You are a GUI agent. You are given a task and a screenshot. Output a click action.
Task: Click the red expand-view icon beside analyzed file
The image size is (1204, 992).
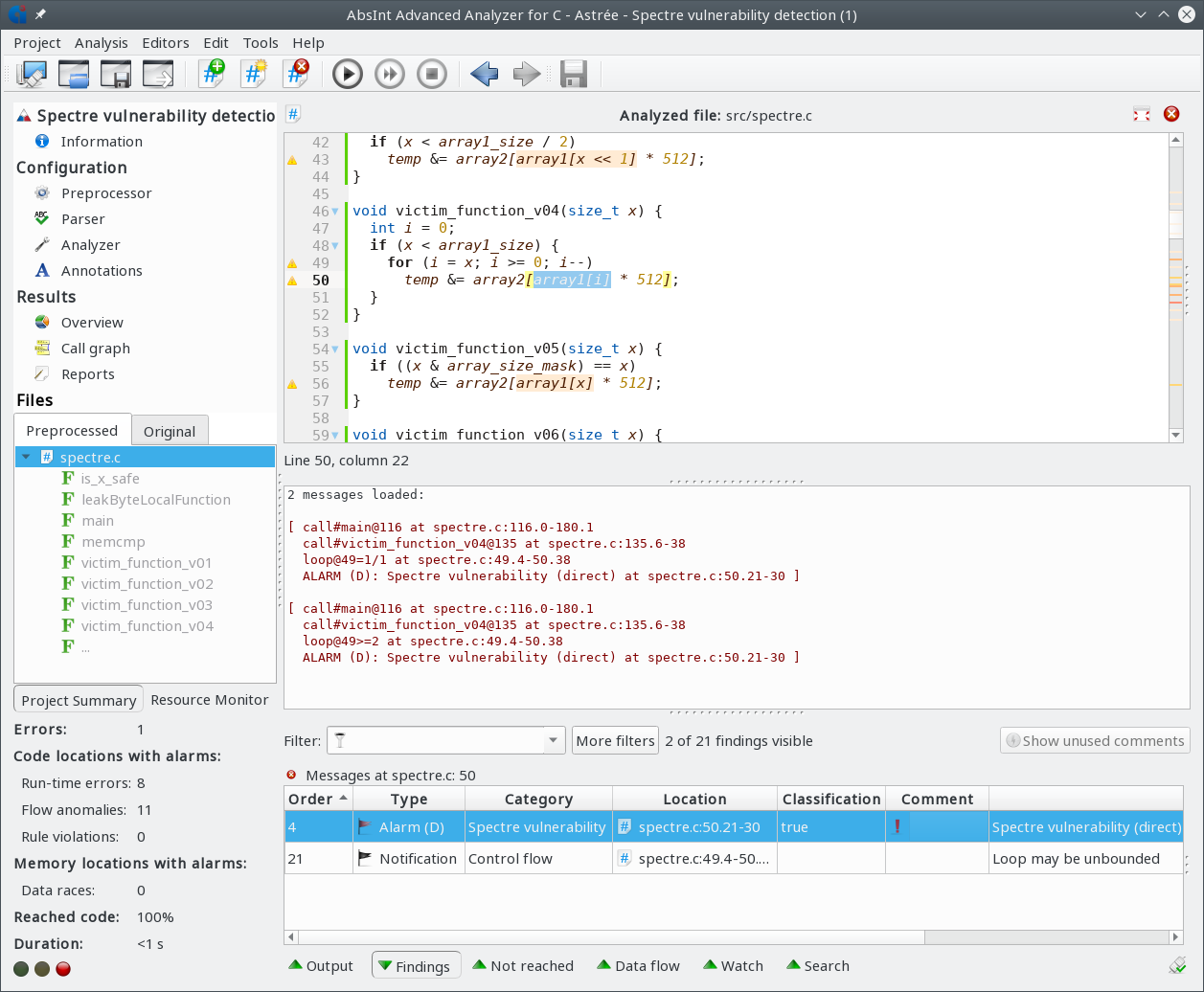1141,115
